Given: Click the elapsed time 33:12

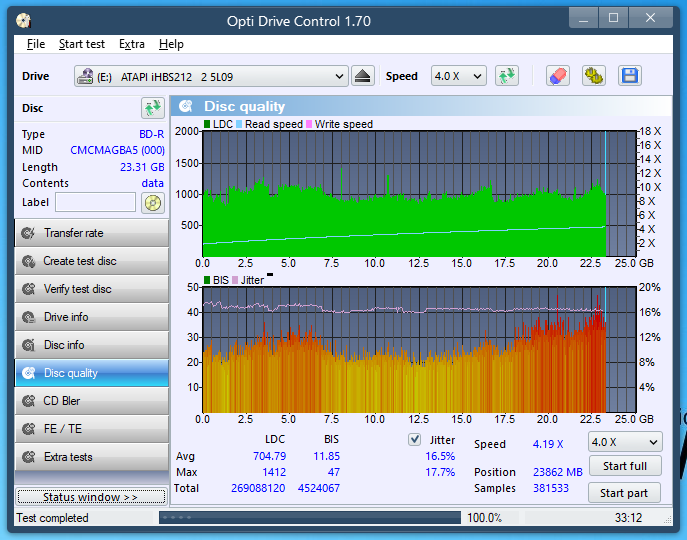Looking at the screenshot, I should pyautogui.click(x=628, y=518).
